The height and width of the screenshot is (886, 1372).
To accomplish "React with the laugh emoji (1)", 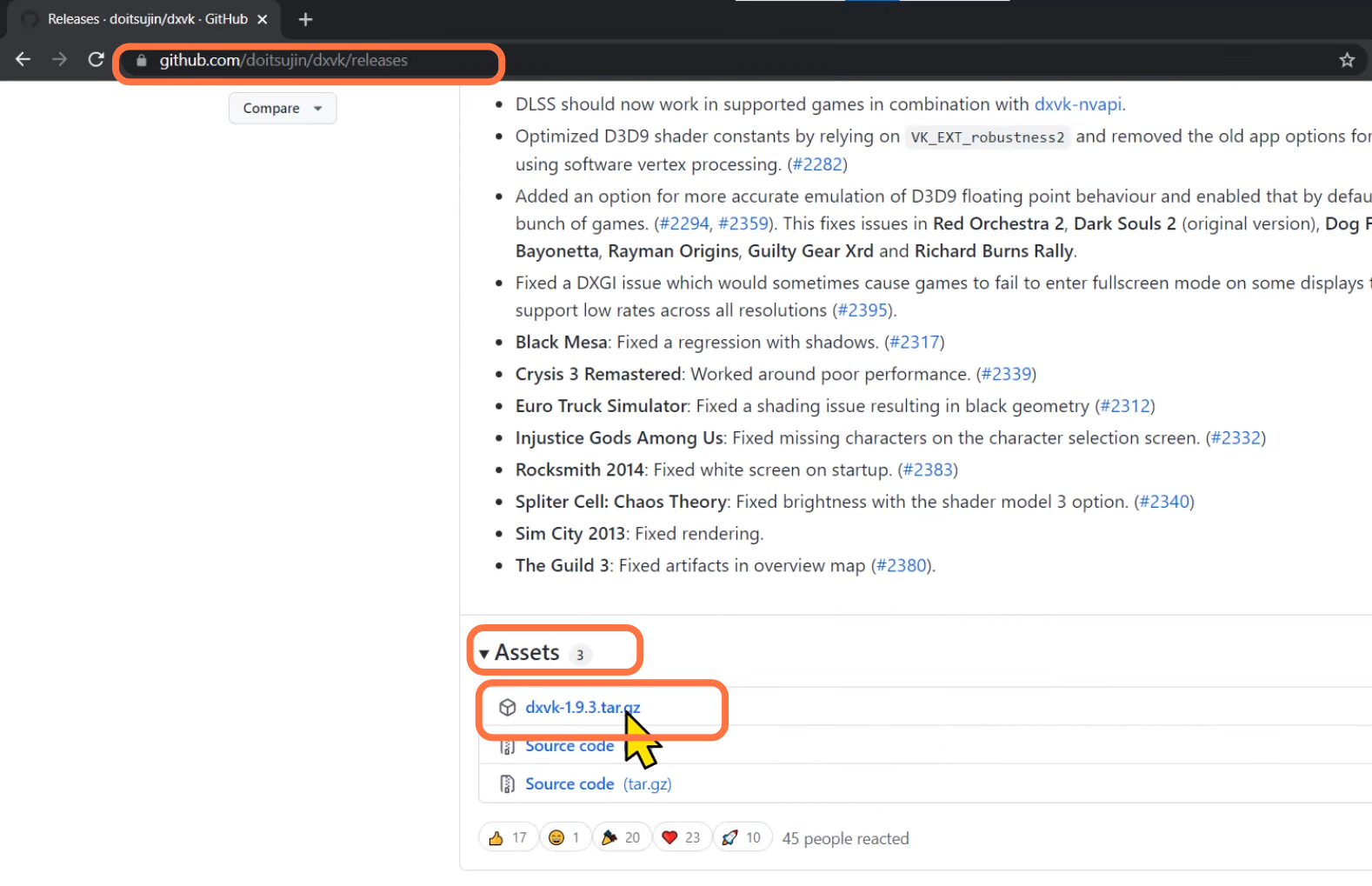I will tap(565, 838).
